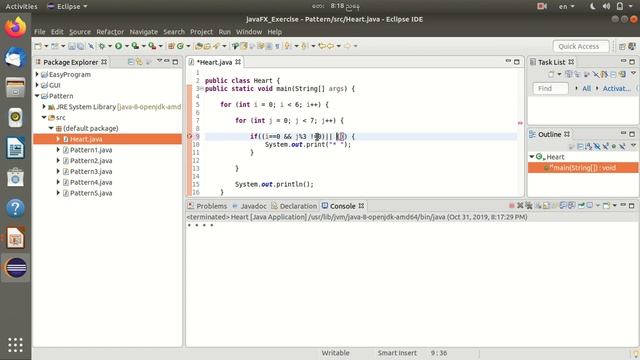Open the Run button's dropdown arrow

pos(127,46)
